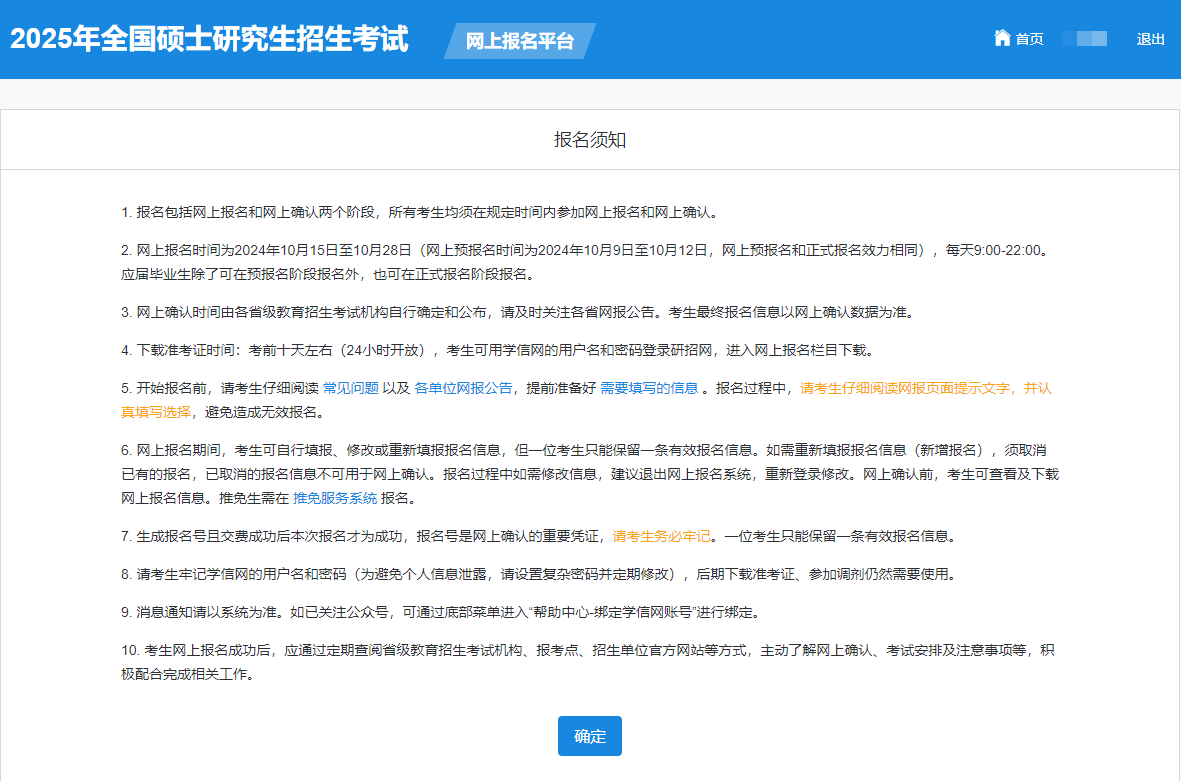Click the blurred username in the header
This screenshot has width=1181, height=781.
pyautogui.click(x=1084, y=39)
